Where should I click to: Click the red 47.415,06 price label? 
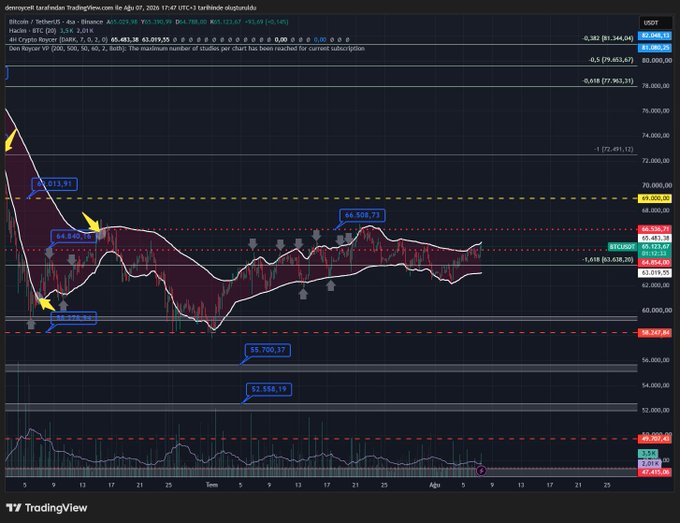[x=655, y=472]
